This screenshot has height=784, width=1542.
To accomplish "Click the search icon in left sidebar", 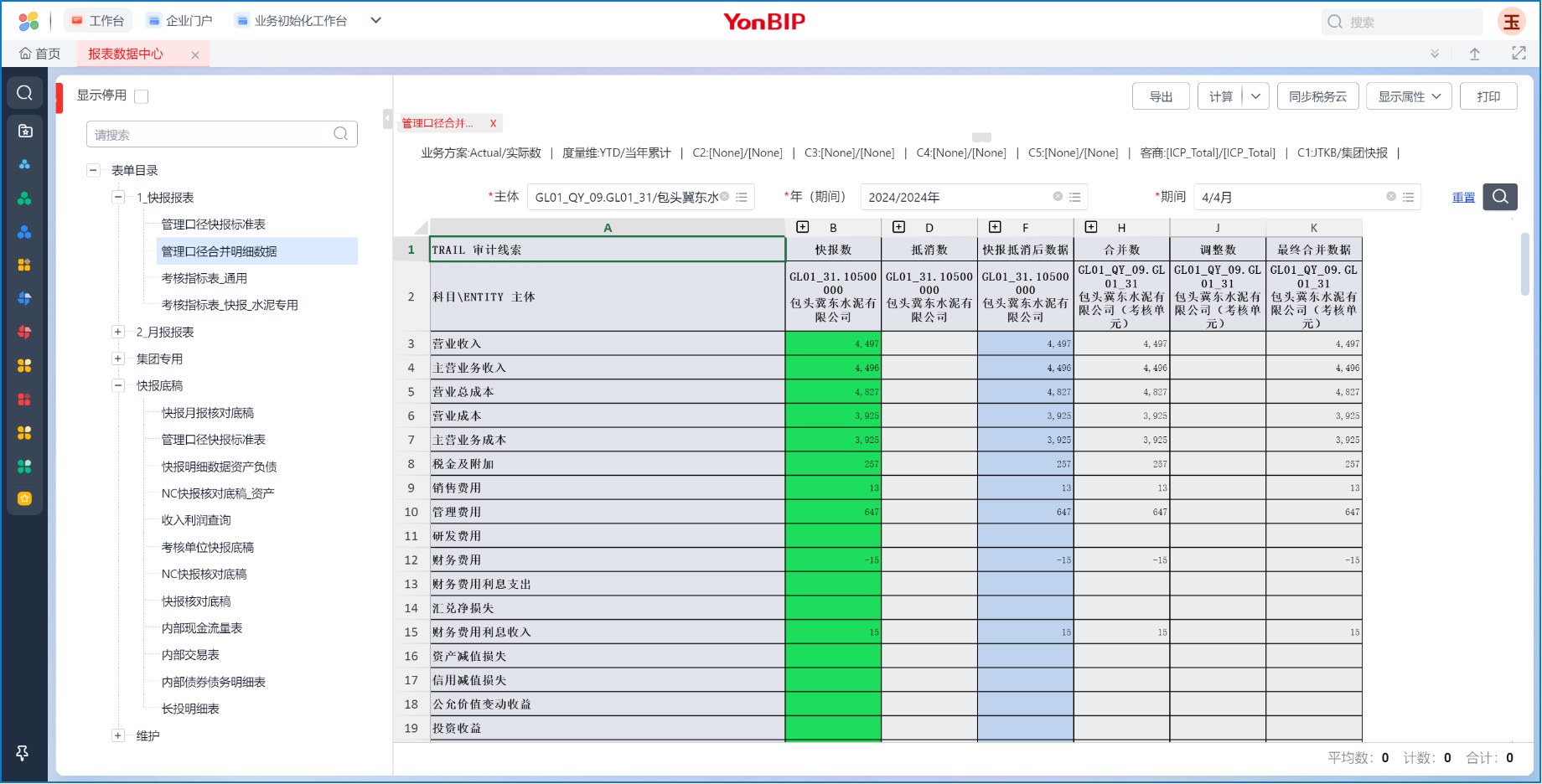I will pos(25,93).
